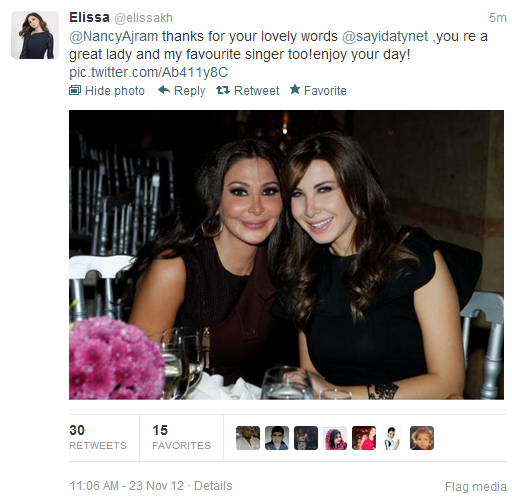Open last blonde child avatar in row
The width and height of the screenshot is (512, 502).
422,438
